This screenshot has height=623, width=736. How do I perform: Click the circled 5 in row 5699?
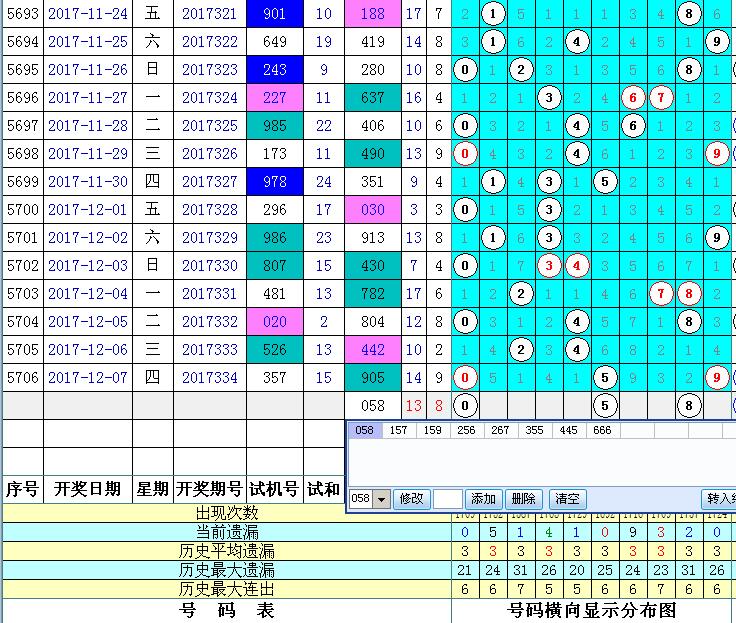[604, 182]
